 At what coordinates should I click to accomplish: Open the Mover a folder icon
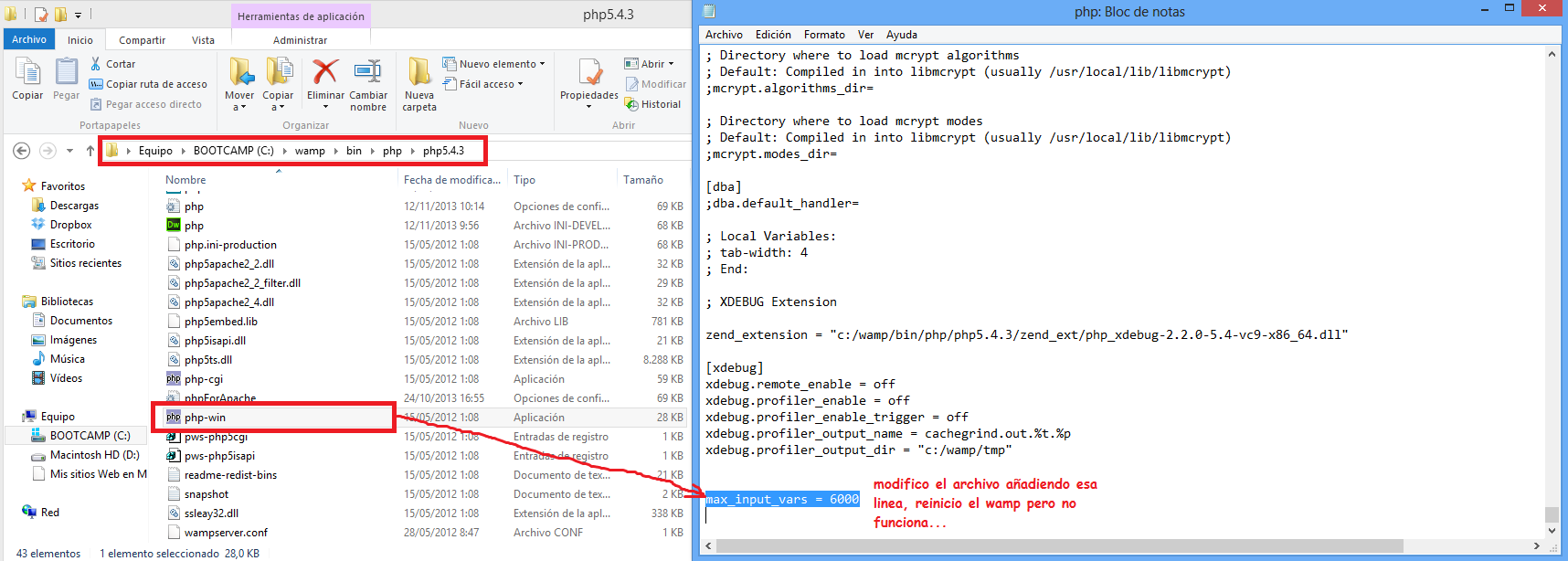pyautogui.click(x=240, y=71)
